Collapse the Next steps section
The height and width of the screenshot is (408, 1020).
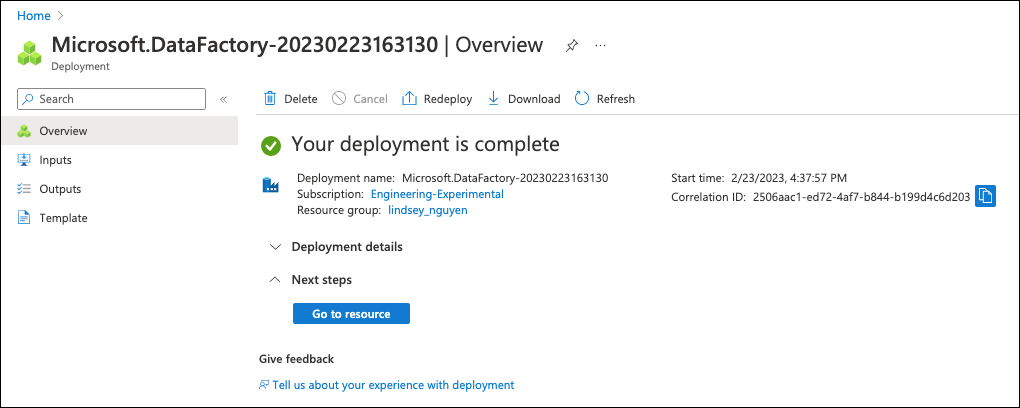tap(311, 280)
